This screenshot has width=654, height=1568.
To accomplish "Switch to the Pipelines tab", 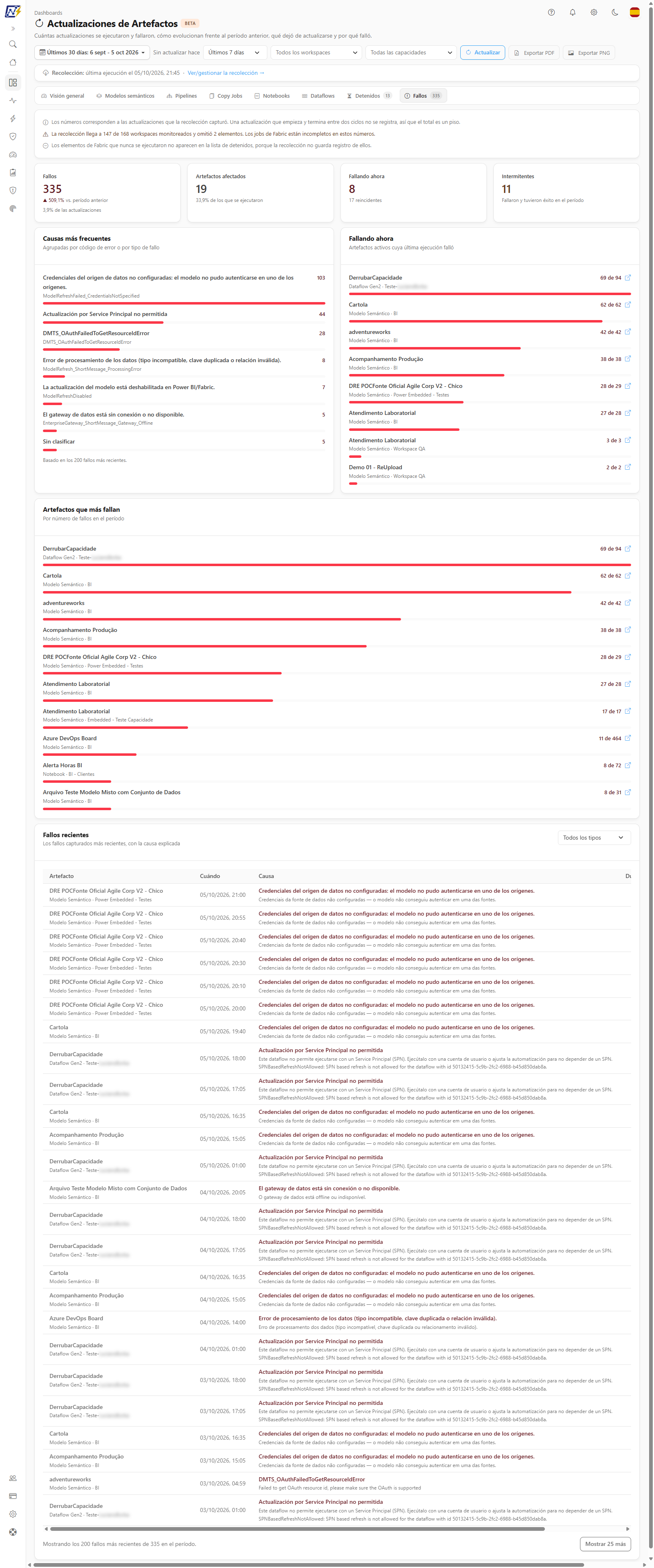I will (181, 96).
